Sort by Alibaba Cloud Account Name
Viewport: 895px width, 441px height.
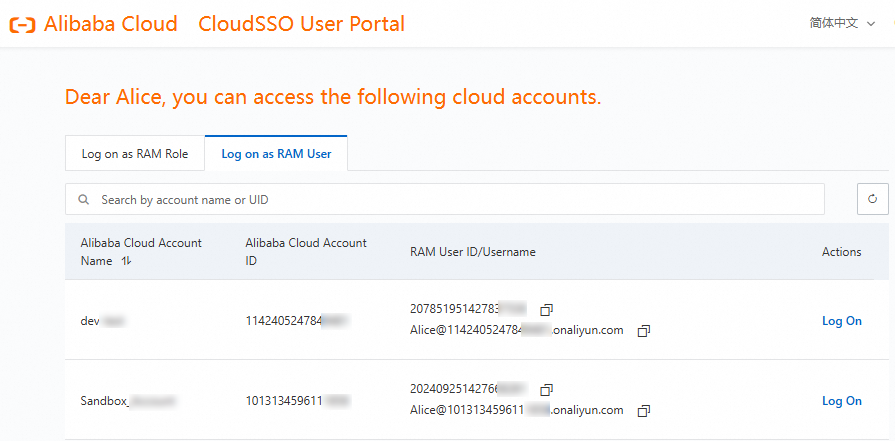127,261
